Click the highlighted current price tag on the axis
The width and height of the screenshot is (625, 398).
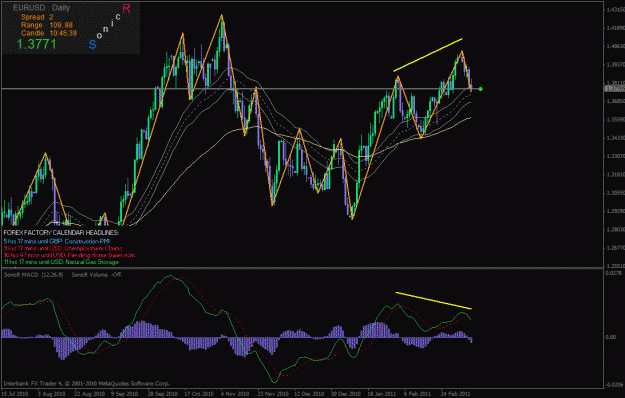pos(614,88)
